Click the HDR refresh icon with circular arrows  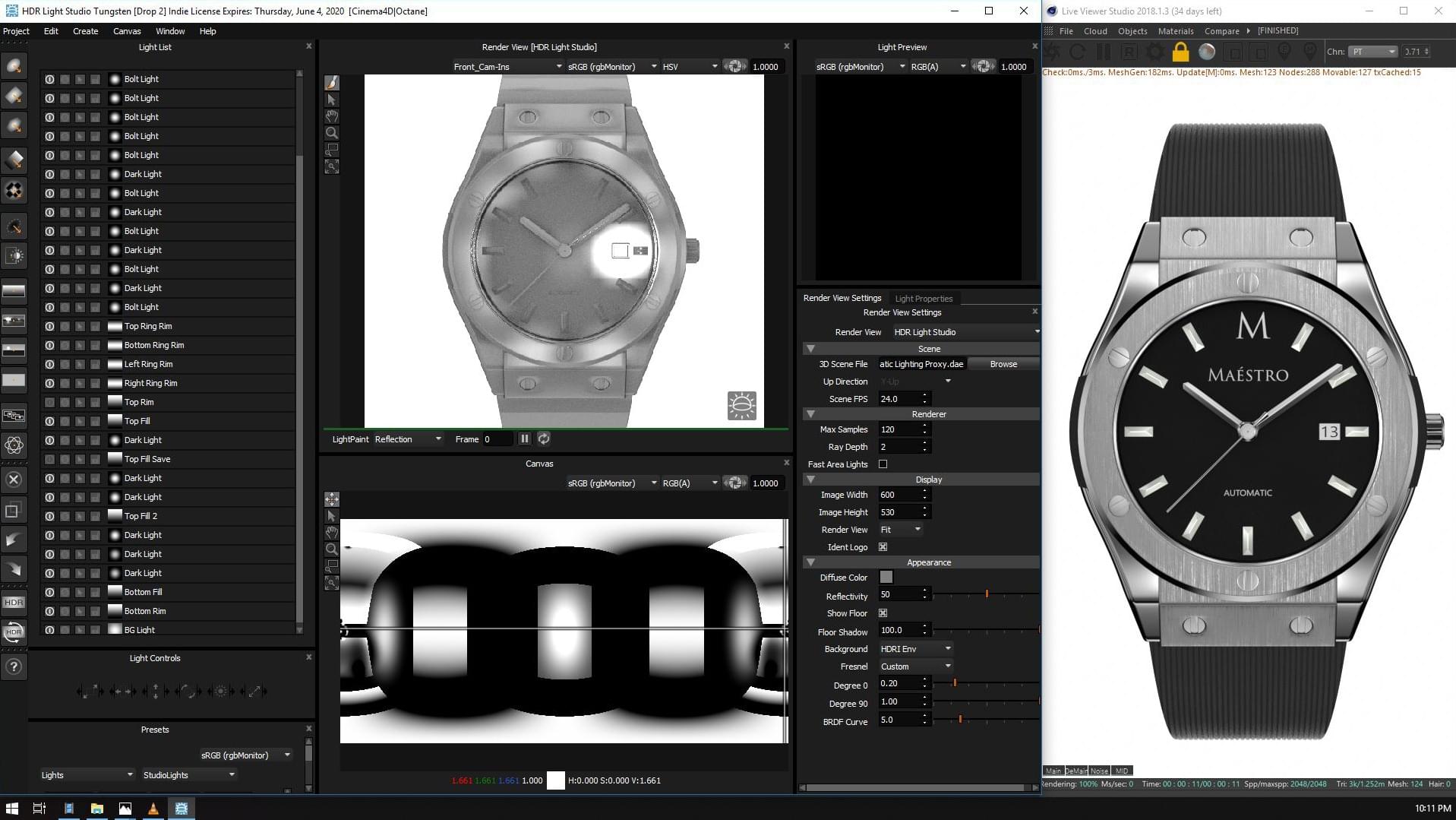click(x=14, y=632)
